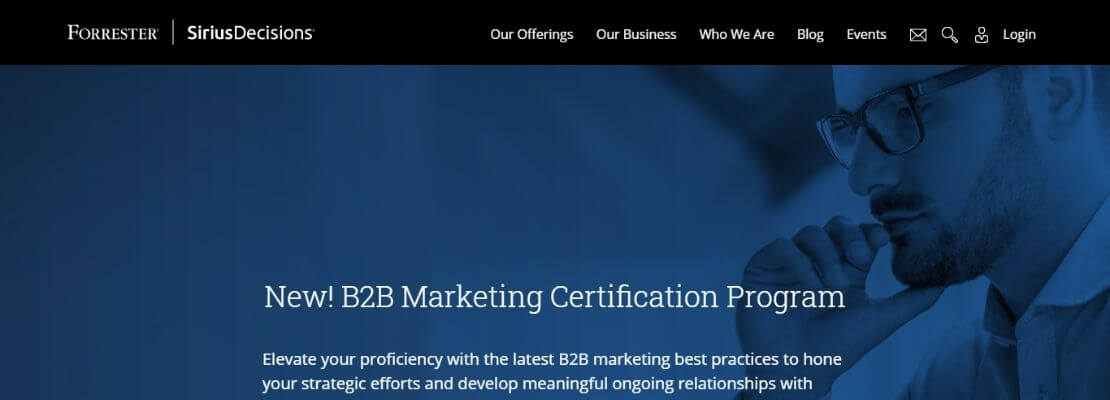The height and width of the screenshot is (400, 1110).
Task: Click the man's face in hero photo
Action: tap(942, 177)
